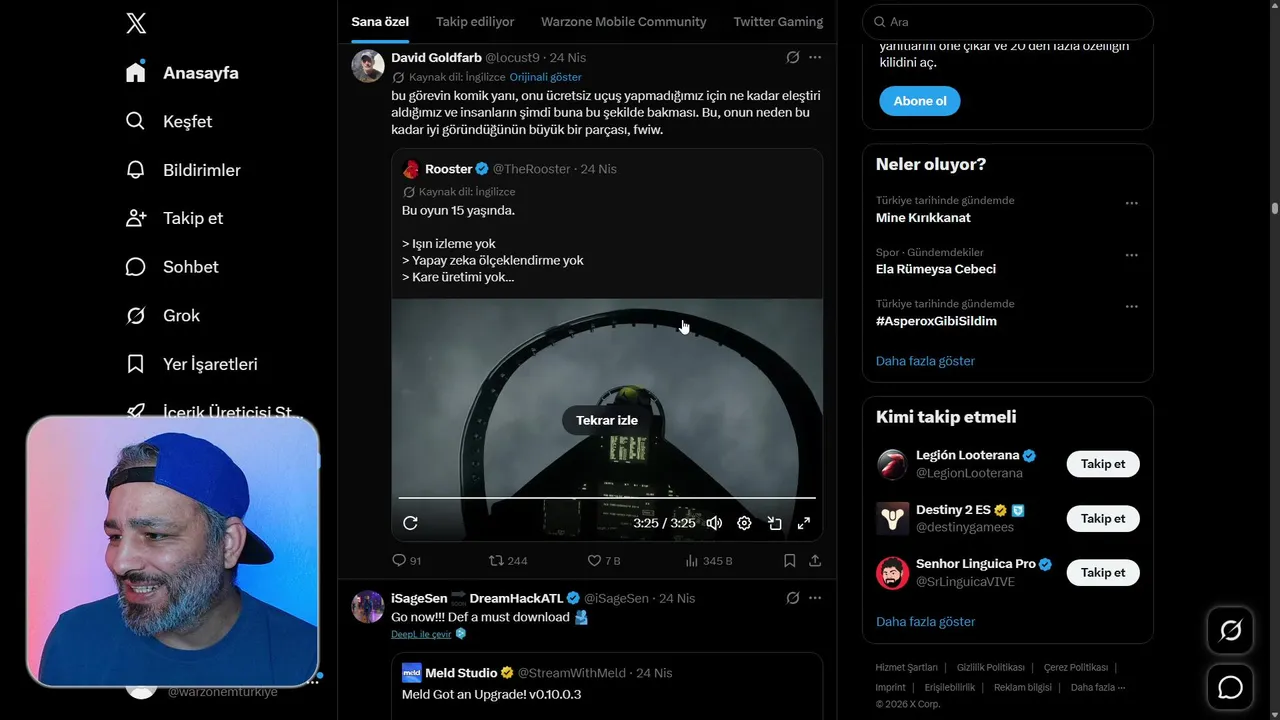Expand Daha fazla footer menu
Image resolution: width=1280 pixels, height=720 pixels.
[1098, 688]
